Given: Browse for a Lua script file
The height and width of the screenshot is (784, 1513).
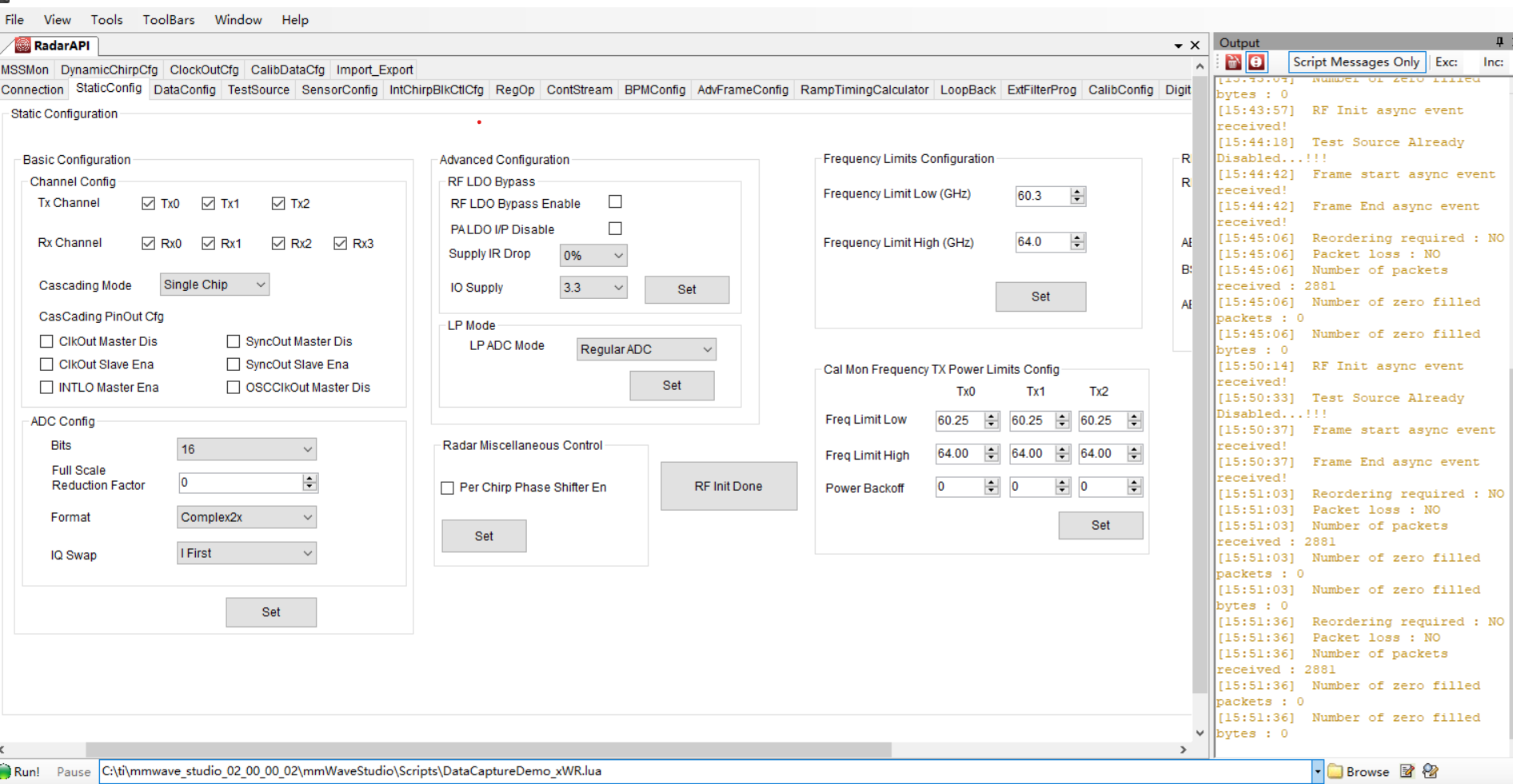Looking at the screenshot, I should [1359, 771].
